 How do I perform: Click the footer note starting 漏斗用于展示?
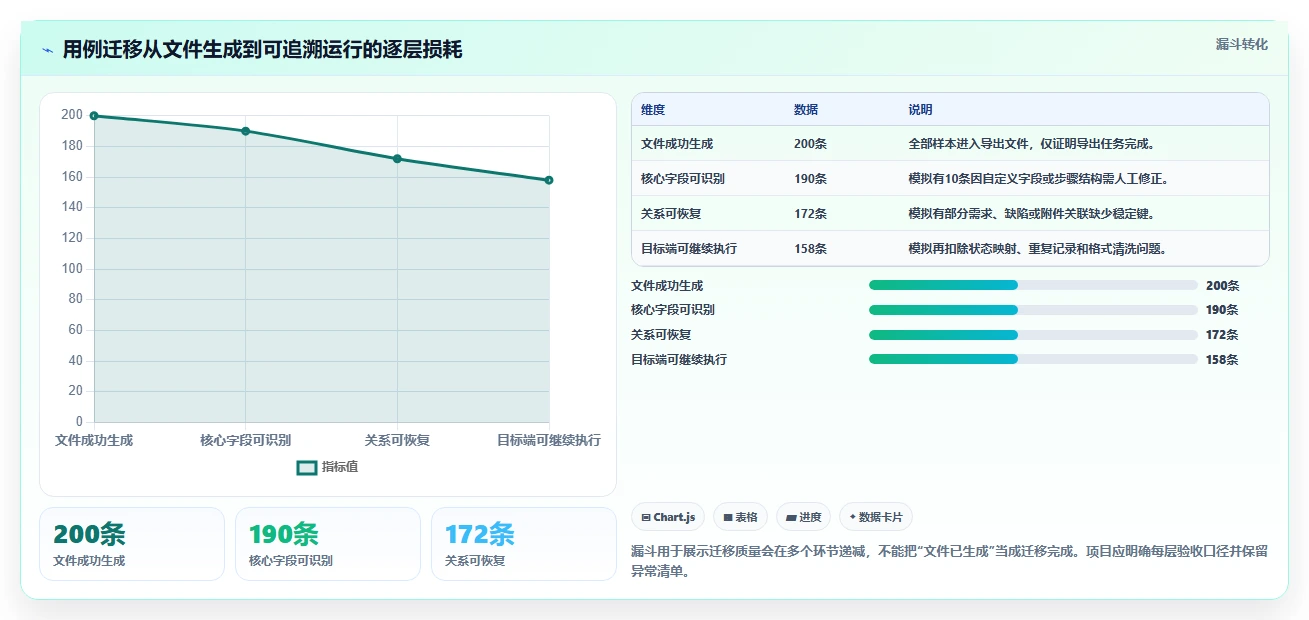point(949,562)
